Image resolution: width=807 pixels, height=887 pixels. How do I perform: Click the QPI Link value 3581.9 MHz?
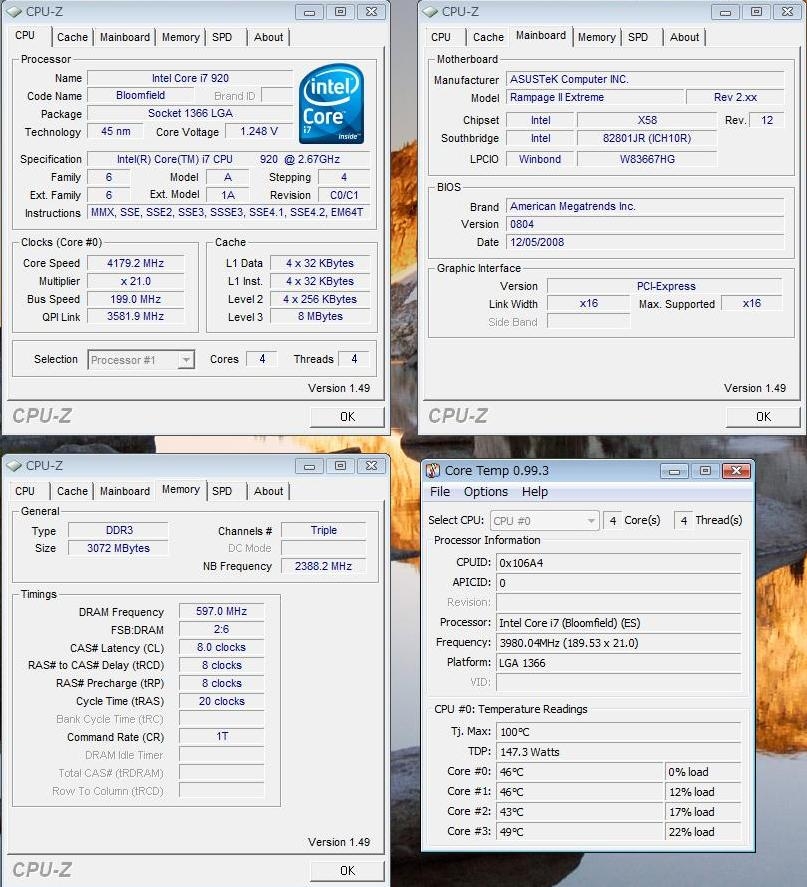click(136, 316)
